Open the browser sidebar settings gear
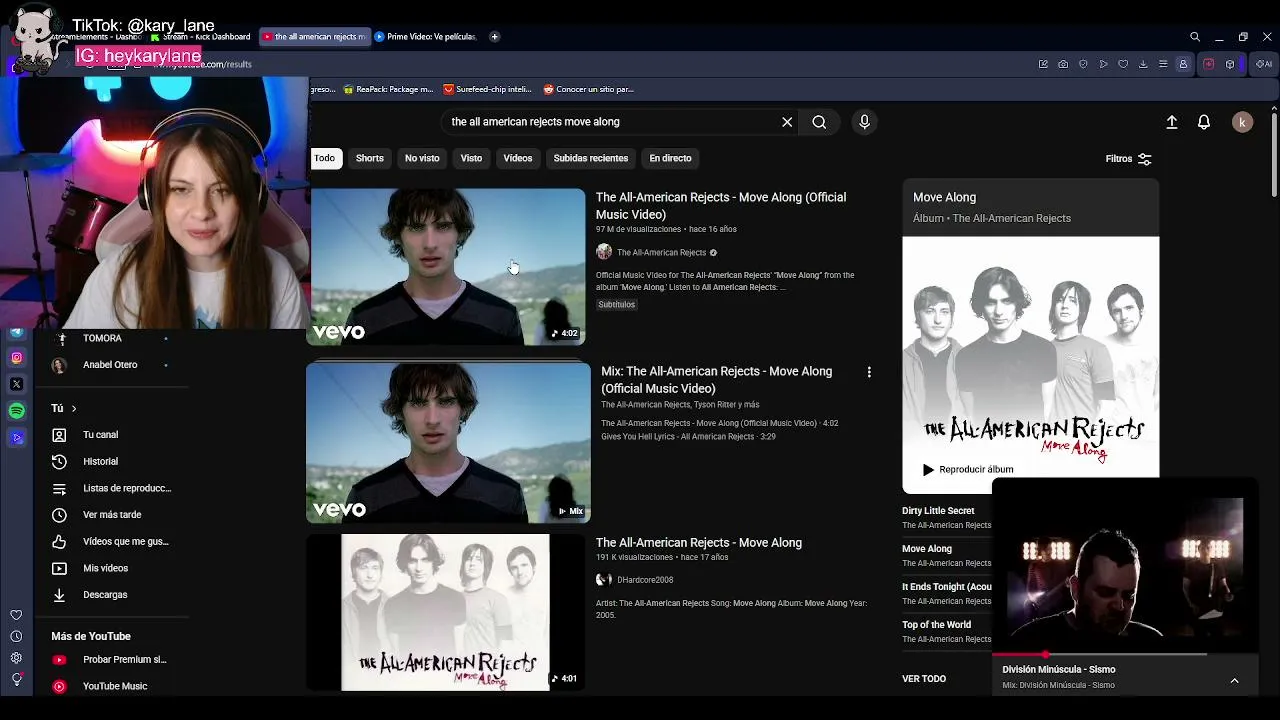This screenshot has height=720, width=1280. [x=16, y=658]
